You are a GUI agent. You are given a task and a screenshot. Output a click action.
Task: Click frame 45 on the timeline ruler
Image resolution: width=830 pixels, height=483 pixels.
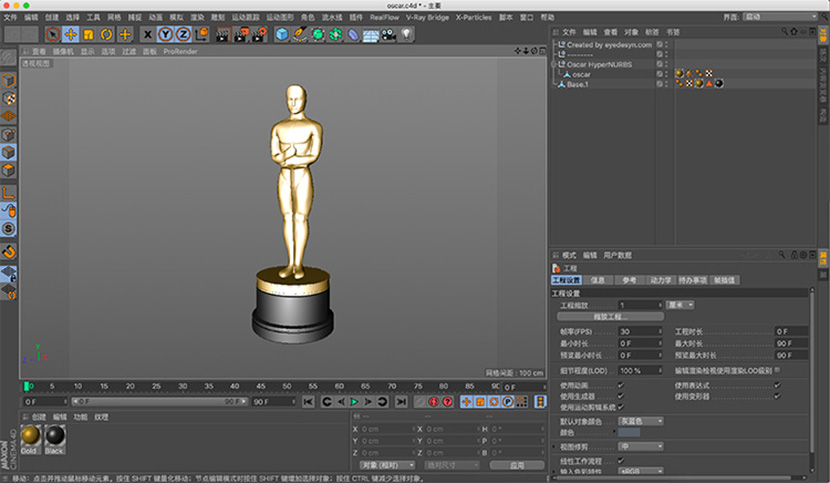coord(260,387)
